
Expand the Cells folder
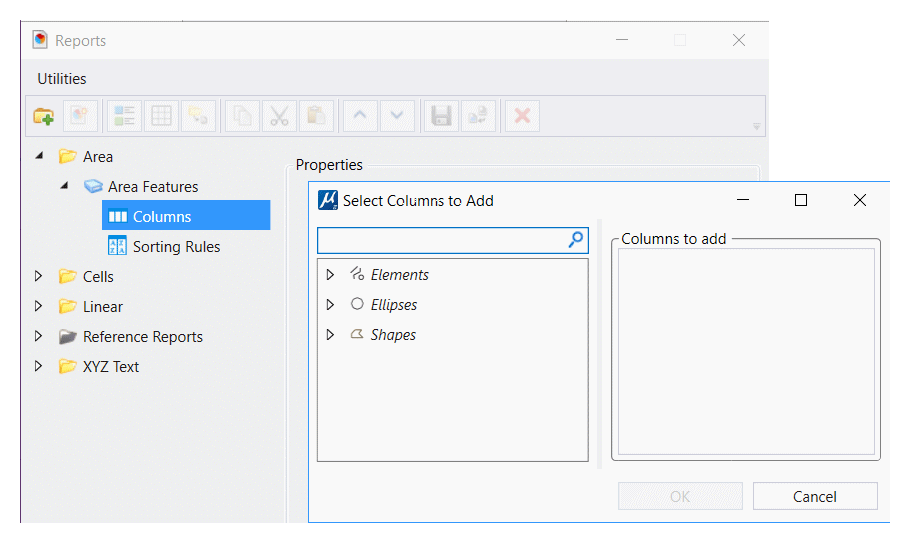point(39,277)
